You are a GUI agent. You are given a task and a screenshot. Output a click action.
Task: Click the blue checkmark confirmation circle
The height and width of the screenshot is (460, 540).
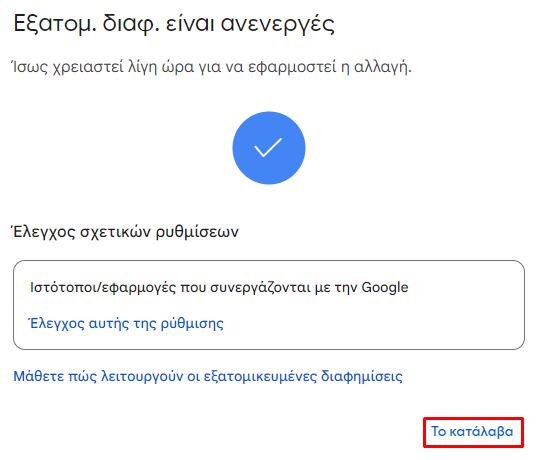point(269,148)
